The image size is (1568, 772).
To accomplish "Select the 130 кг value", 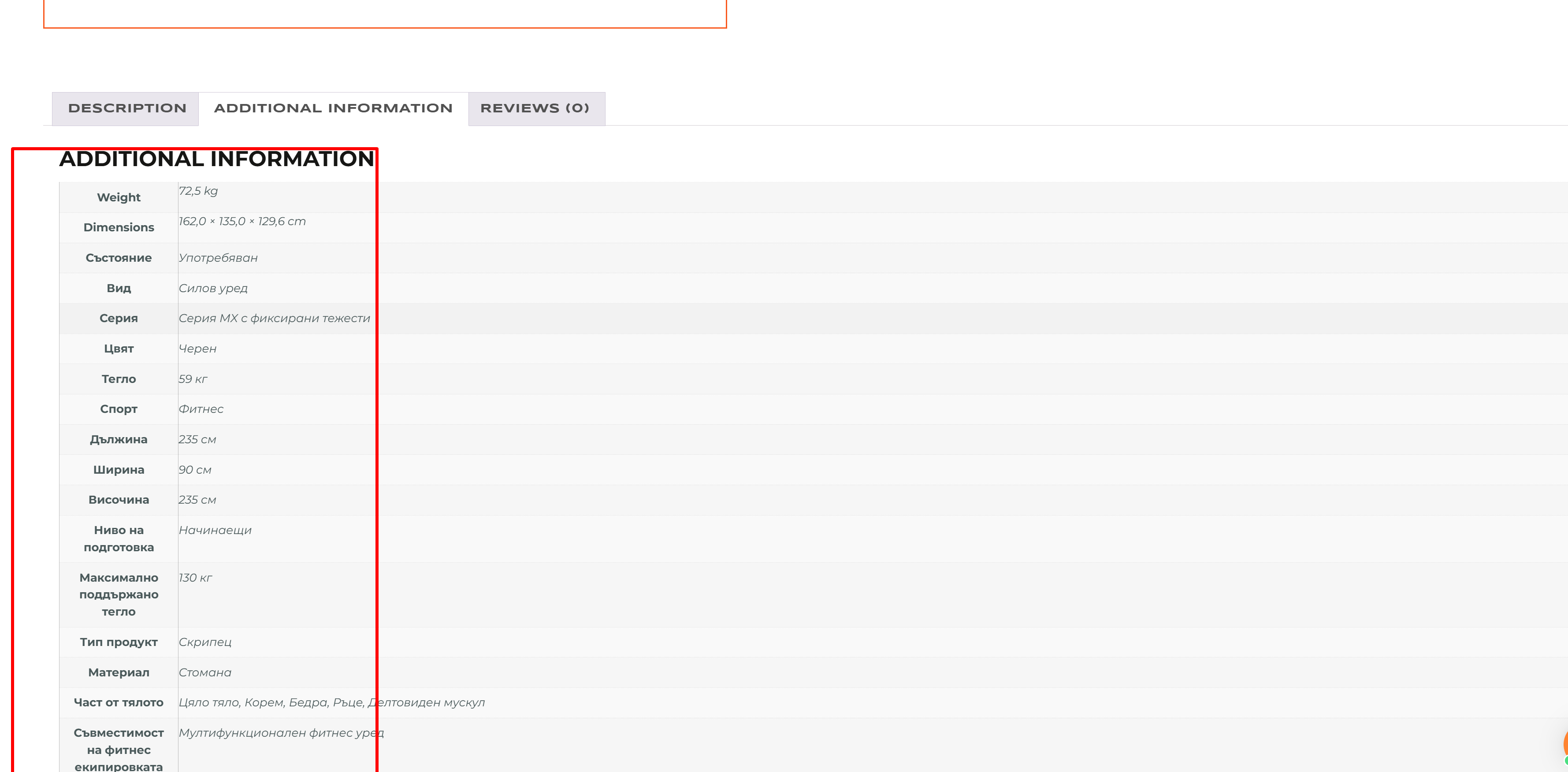I will click(x=195, y=578).
